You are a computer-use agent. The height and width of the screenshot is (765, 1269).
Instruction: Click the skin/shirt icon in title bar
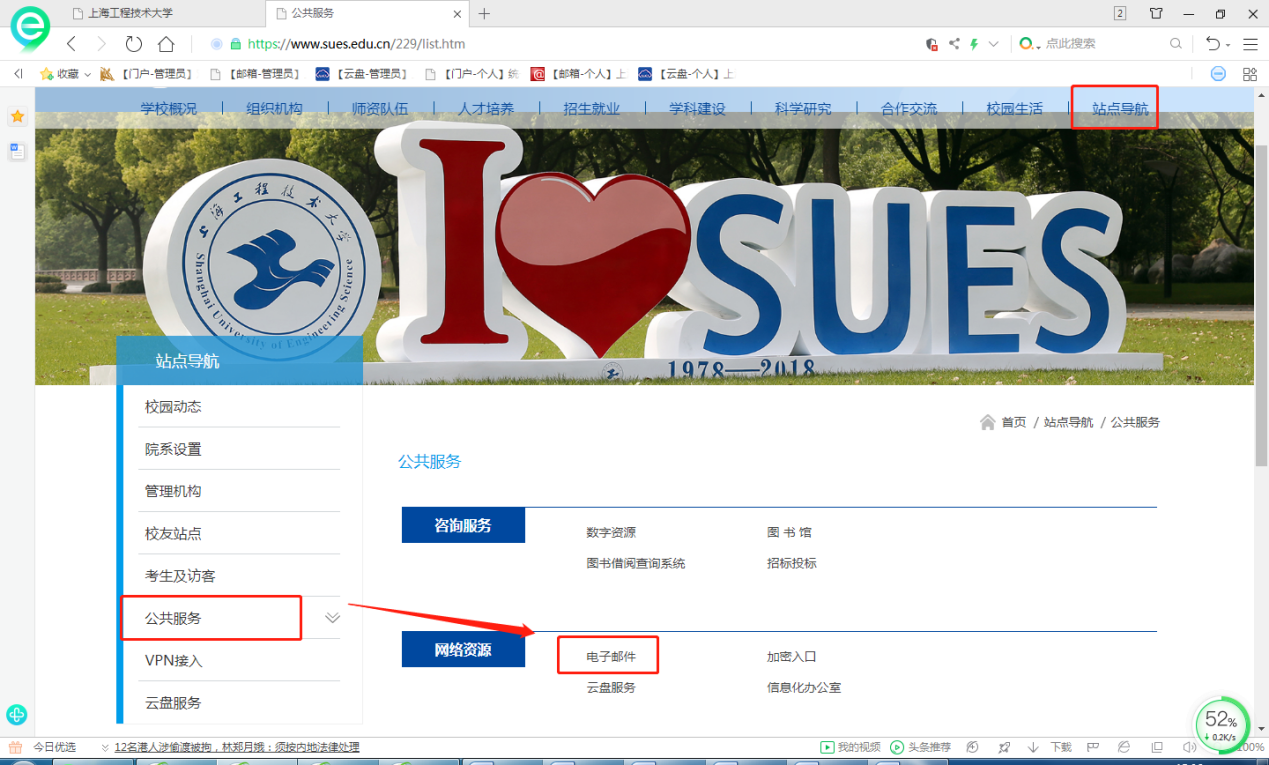tap(1156, 14)
